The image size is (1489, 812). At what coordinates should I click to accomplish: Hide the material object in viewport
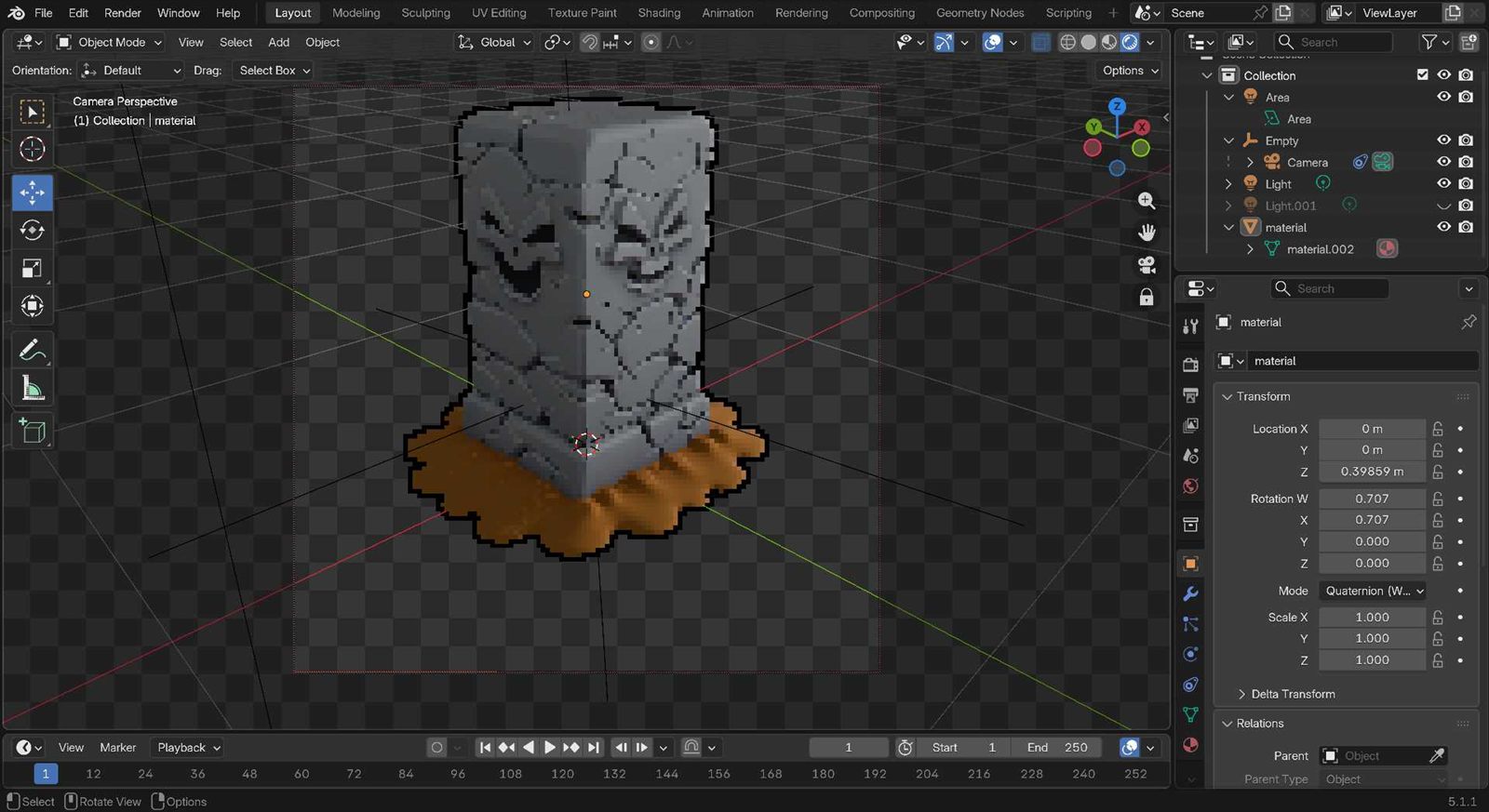click(x=1443, y=227)
